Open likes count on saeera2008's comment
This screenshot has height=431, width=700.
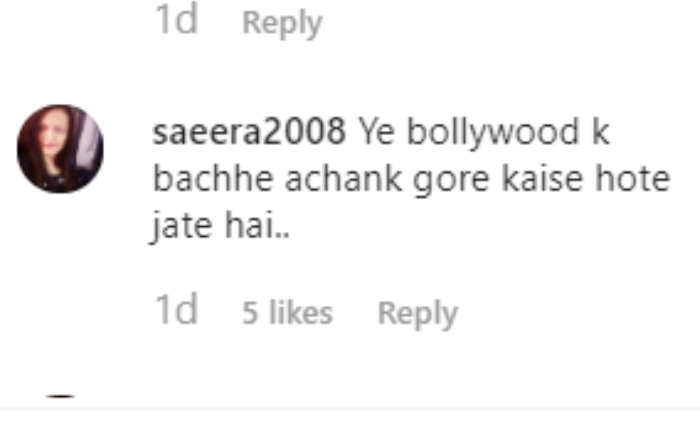coord(288,312)
